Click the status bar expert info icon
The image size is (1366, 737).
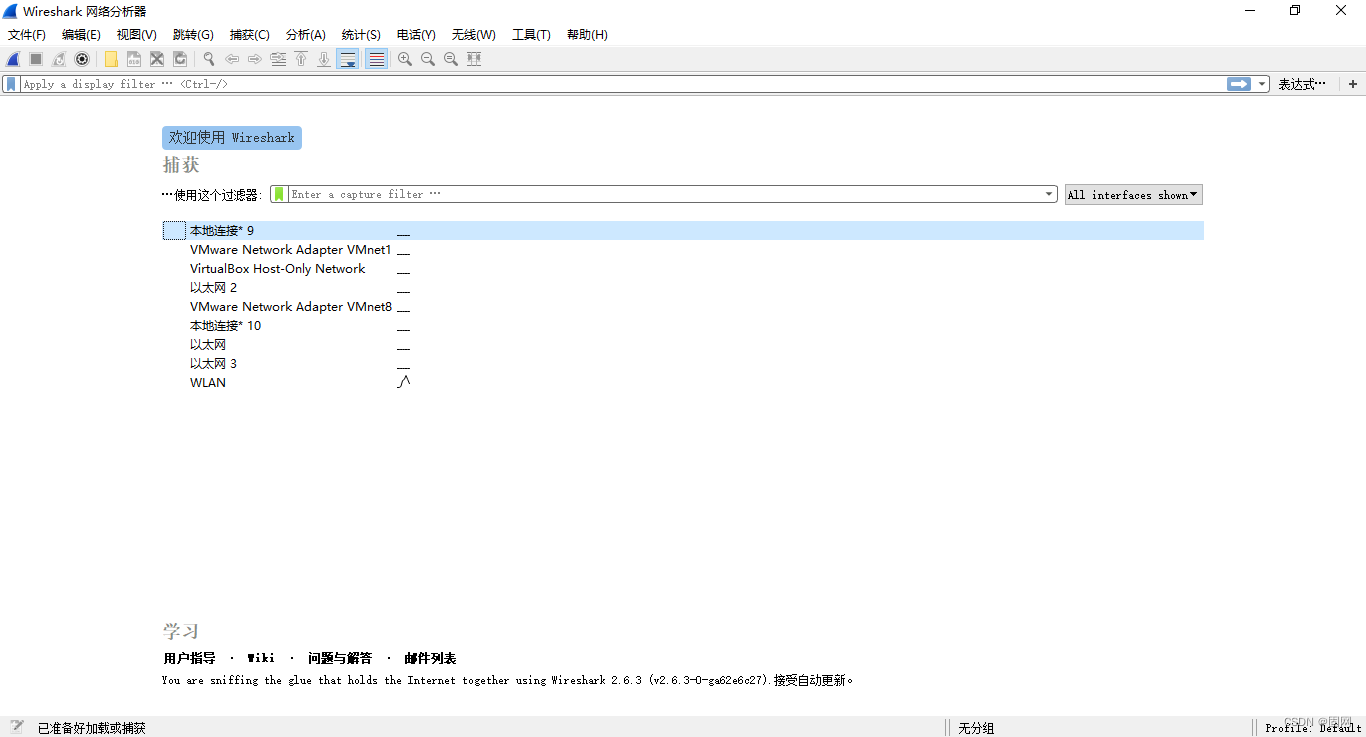click(17, 727)
